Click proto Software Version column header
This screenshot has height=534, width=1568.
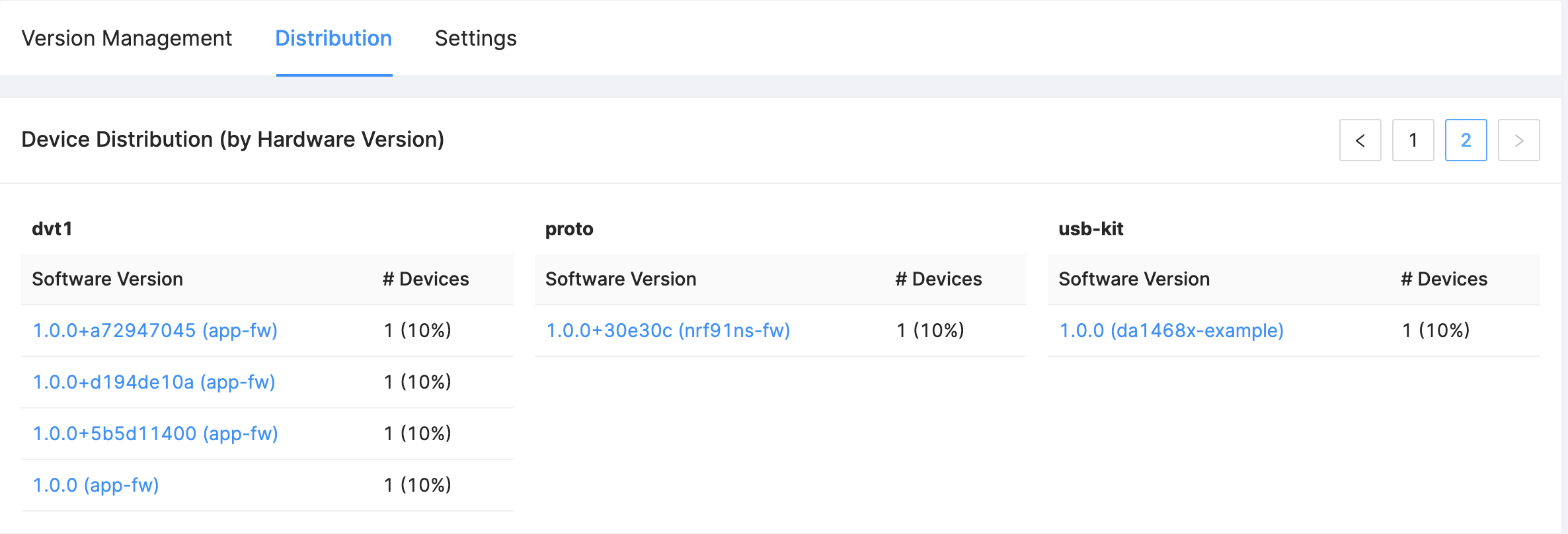click(x=621, y=279)
